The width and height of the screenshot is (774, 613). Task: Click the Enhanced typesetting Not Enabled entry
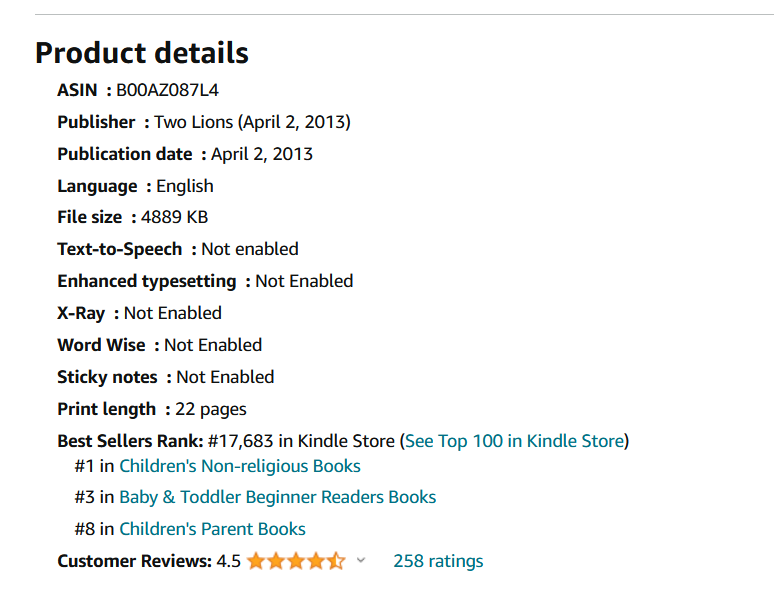(205, 281)
